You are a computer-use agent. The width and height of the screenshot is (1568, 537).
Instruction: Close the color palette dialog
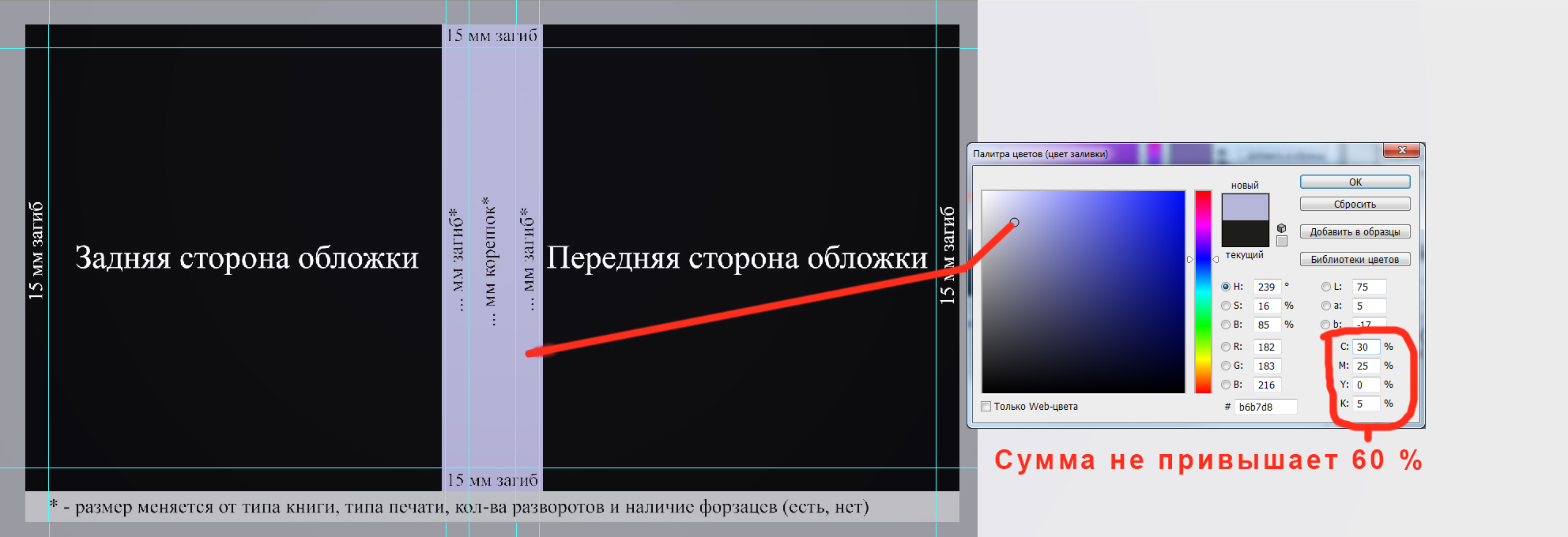tap(1402, 150)
